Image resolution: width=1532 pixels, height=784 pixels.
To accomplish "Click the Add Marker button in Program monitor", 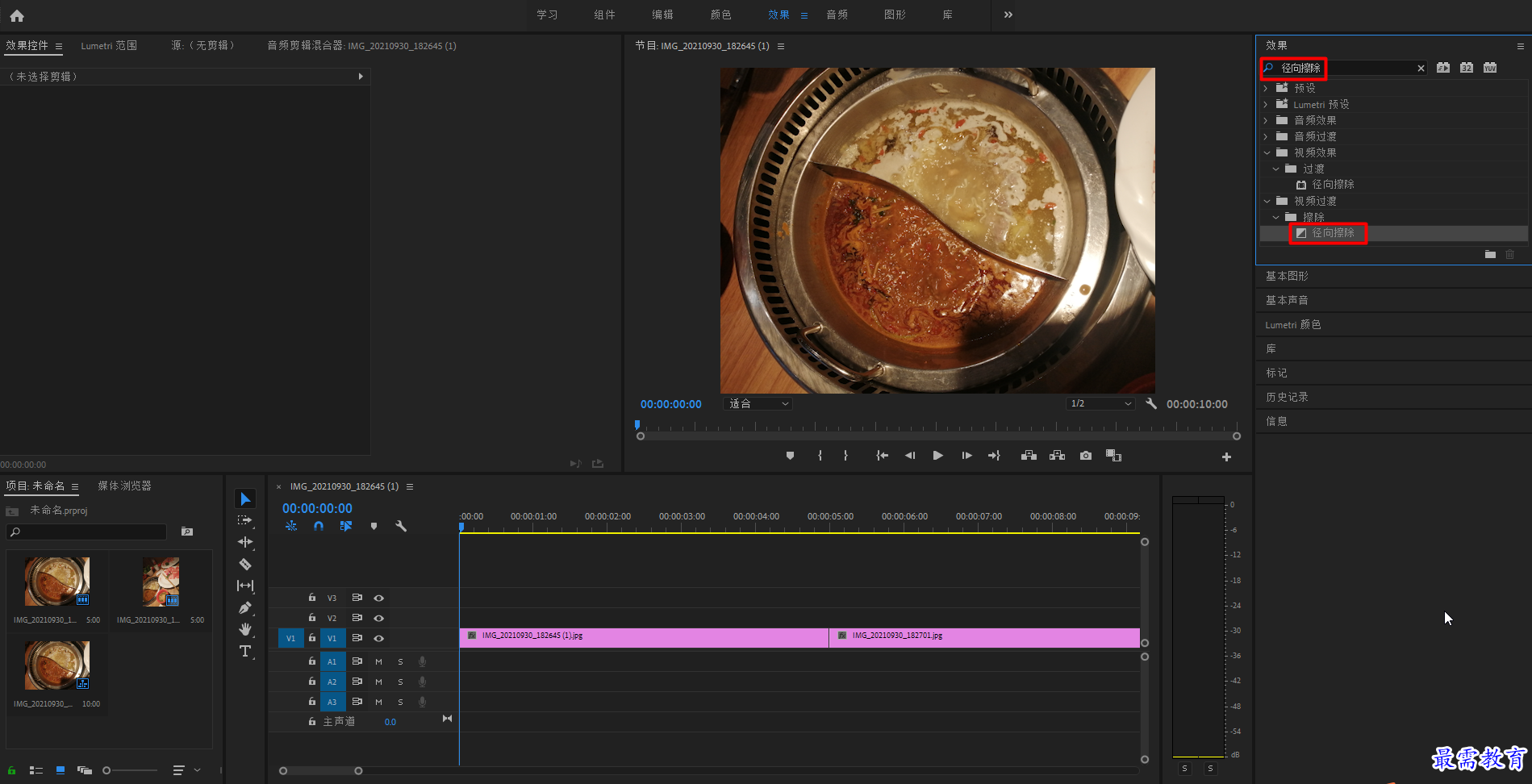I will click(x=790, y=456).
